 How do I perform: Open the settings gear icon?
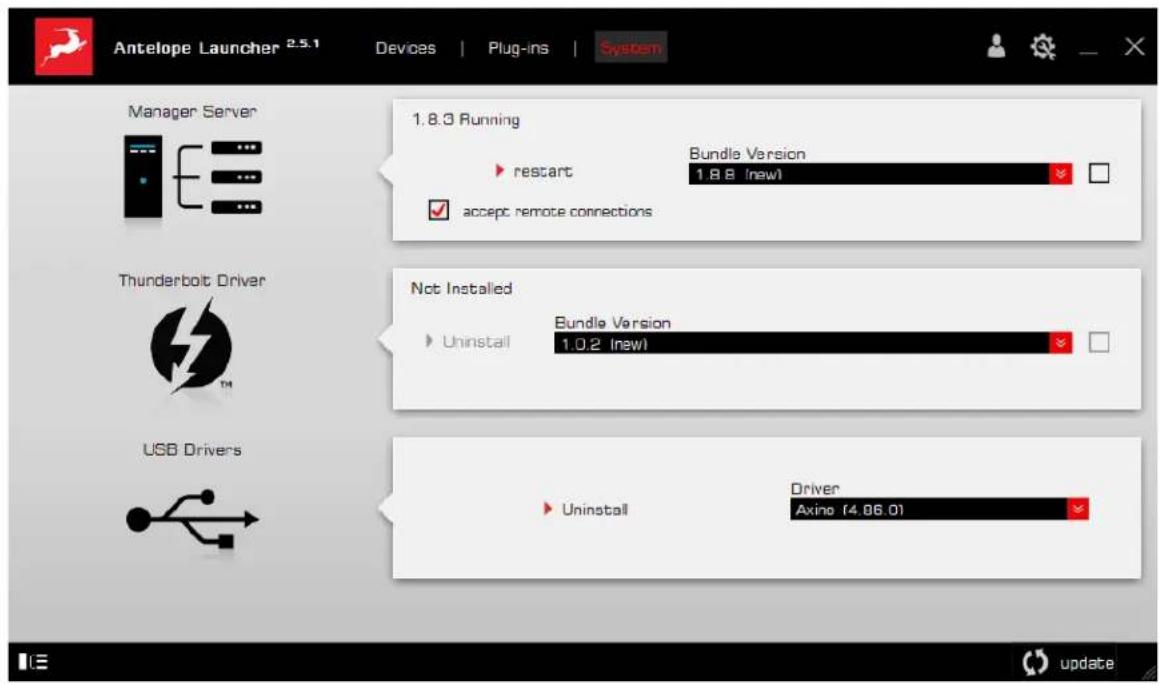click(x=1043, y=47)
